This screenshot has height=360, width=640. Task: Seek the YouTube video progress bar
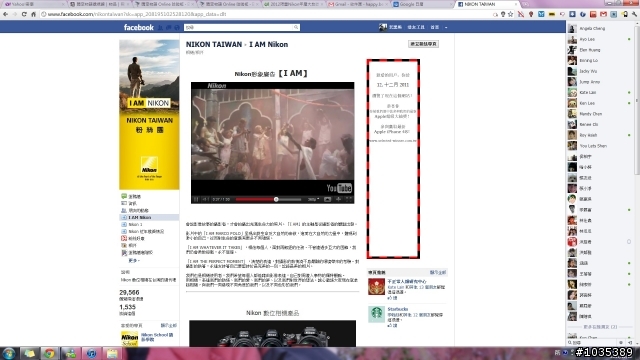pyautogui.click(x=268, y=199)
